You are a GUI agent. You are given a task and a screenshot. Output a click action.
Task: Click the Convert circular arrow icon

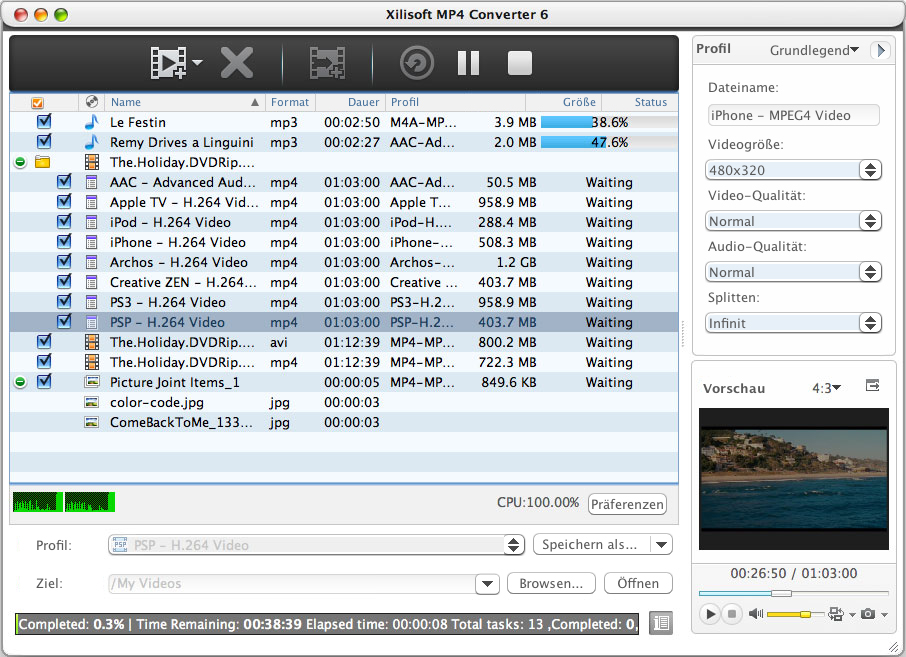point(417,62)
